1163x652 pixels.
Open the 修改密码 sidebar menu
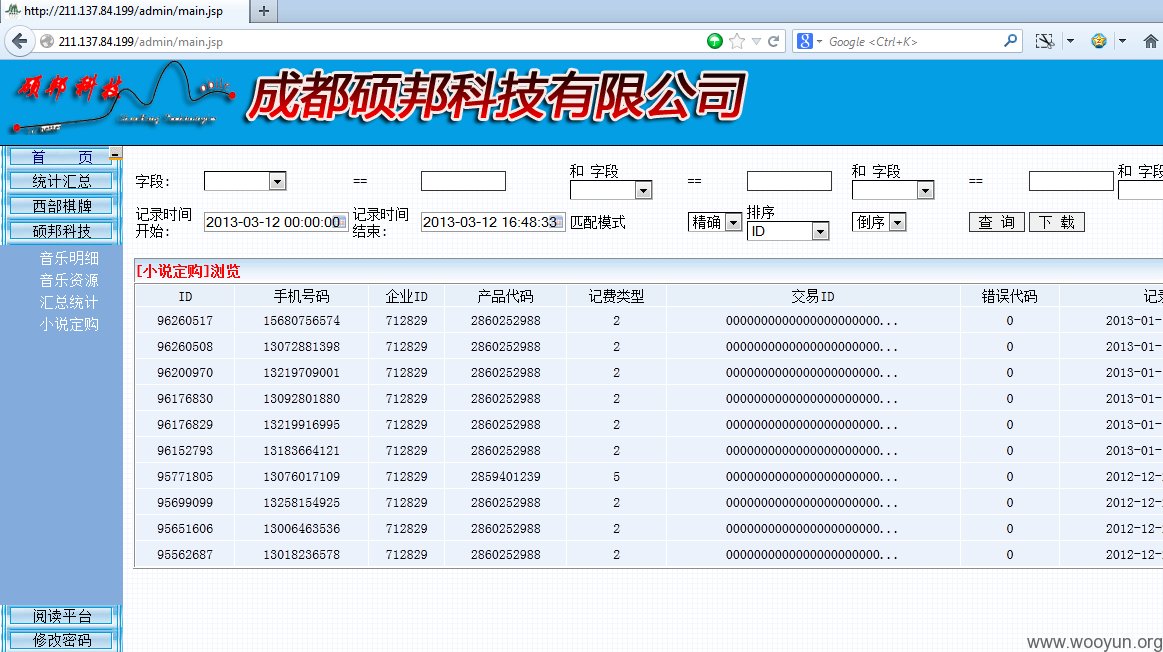pyautogui.click(x=61, y=640)
